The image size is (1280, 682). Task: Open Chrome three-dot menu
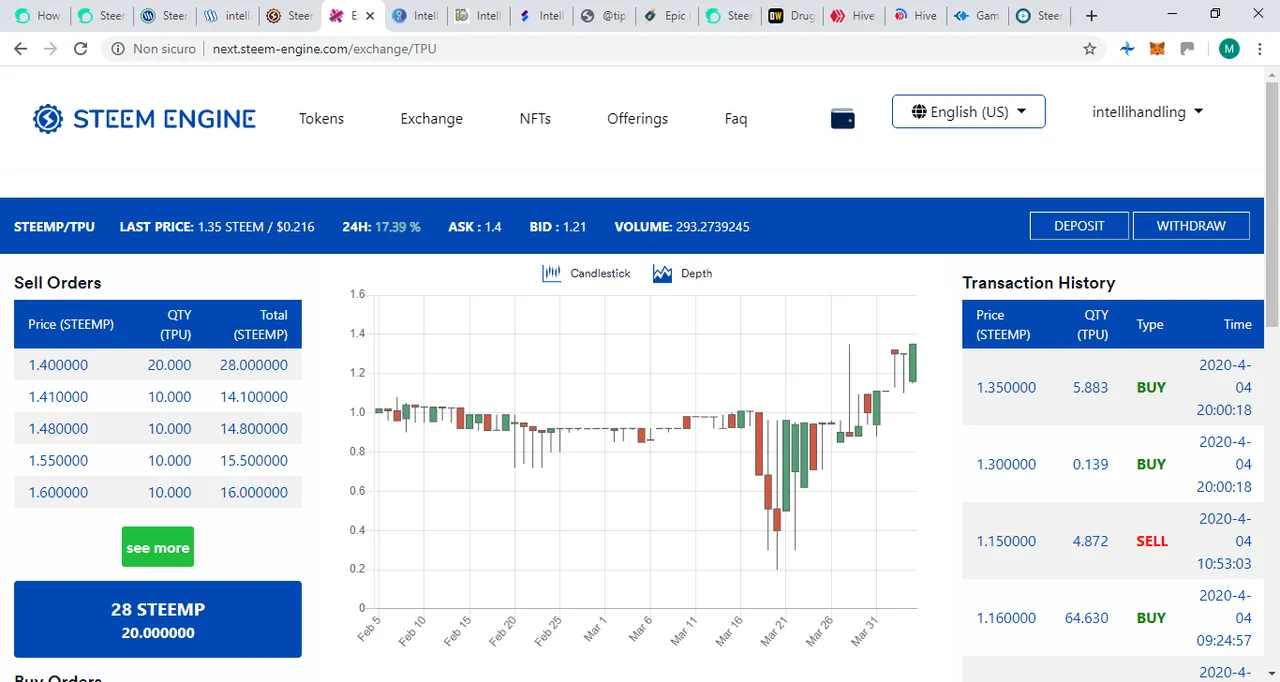[x=1261, y=48]
